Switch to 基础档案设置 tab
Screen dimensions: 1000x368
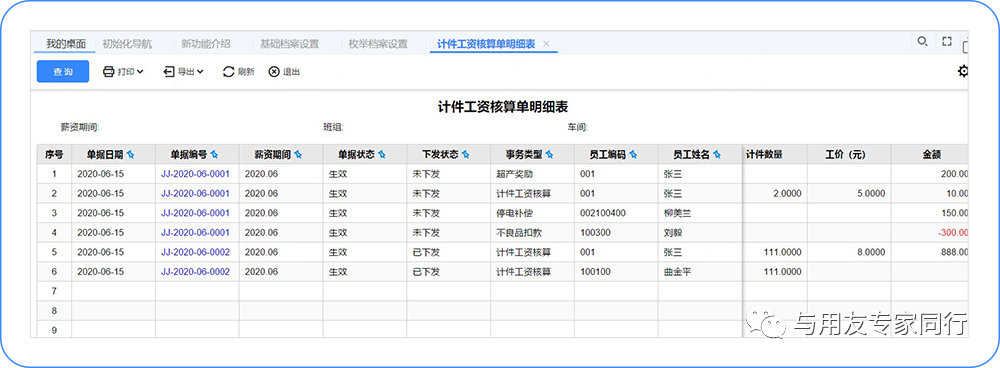[289, 44]
